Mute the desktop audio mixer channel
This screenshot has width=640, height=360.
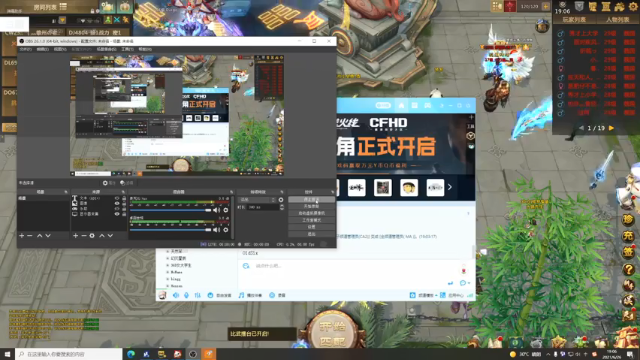click(x=216, y=230)
